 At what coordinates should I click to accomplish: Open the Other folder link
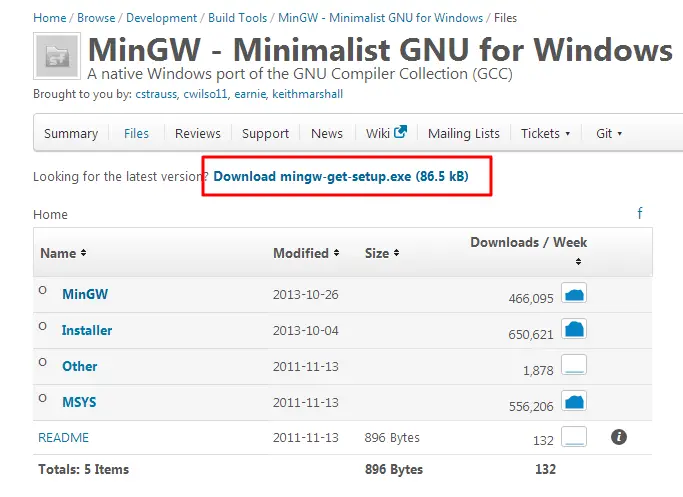tap(80, 366)
